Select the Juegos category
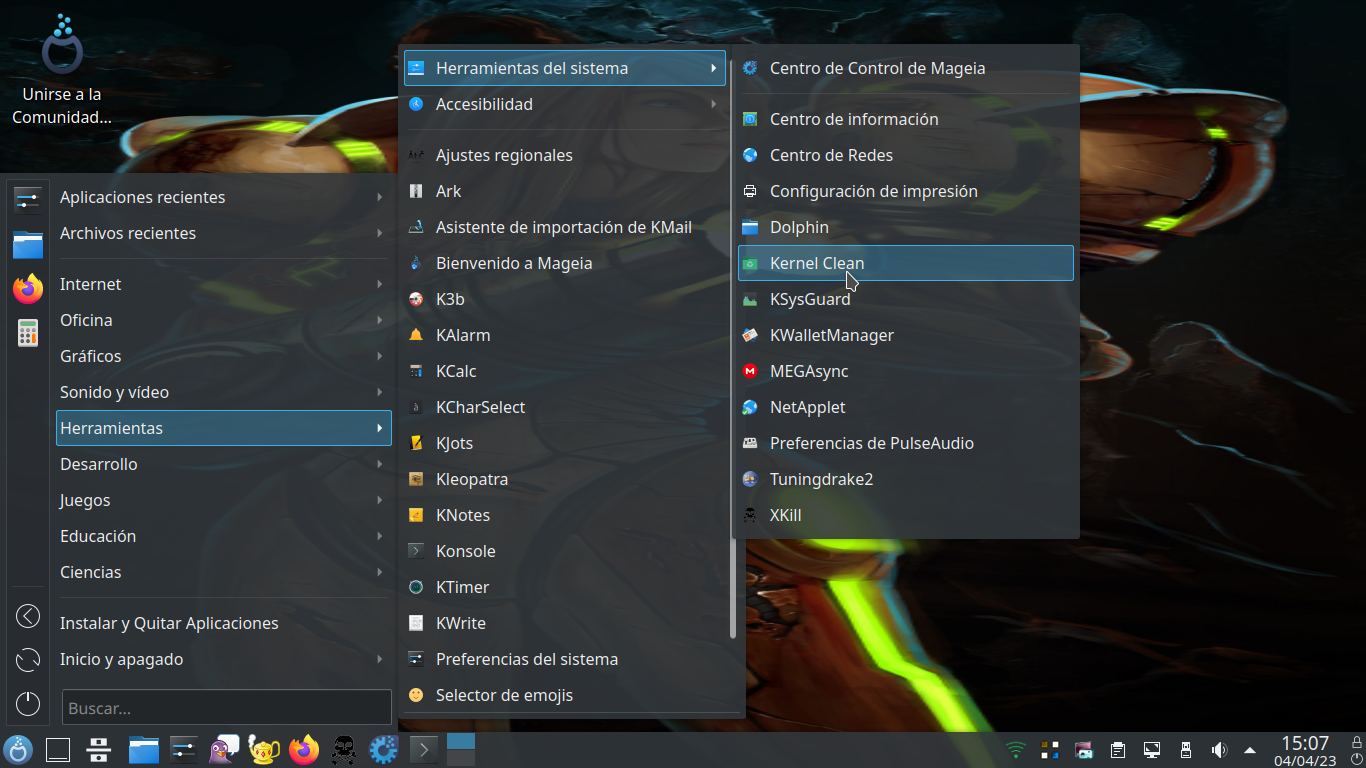 tap(223, 500)
